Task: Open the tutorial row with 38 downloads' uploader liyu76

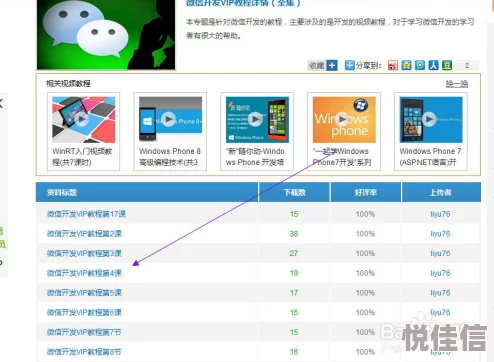Action: coord(440,234)
